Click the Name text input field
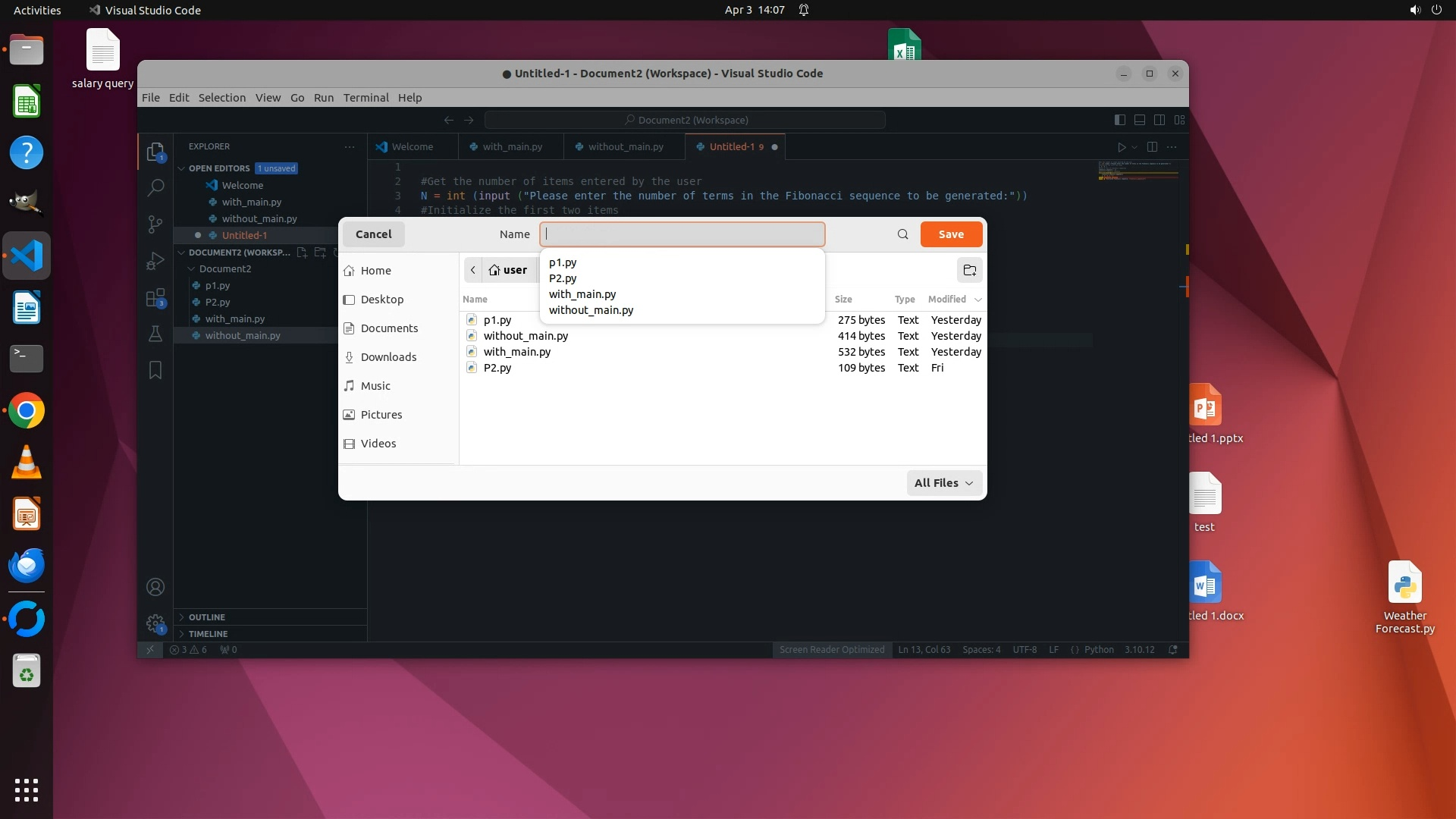 [x=682, y=234]
